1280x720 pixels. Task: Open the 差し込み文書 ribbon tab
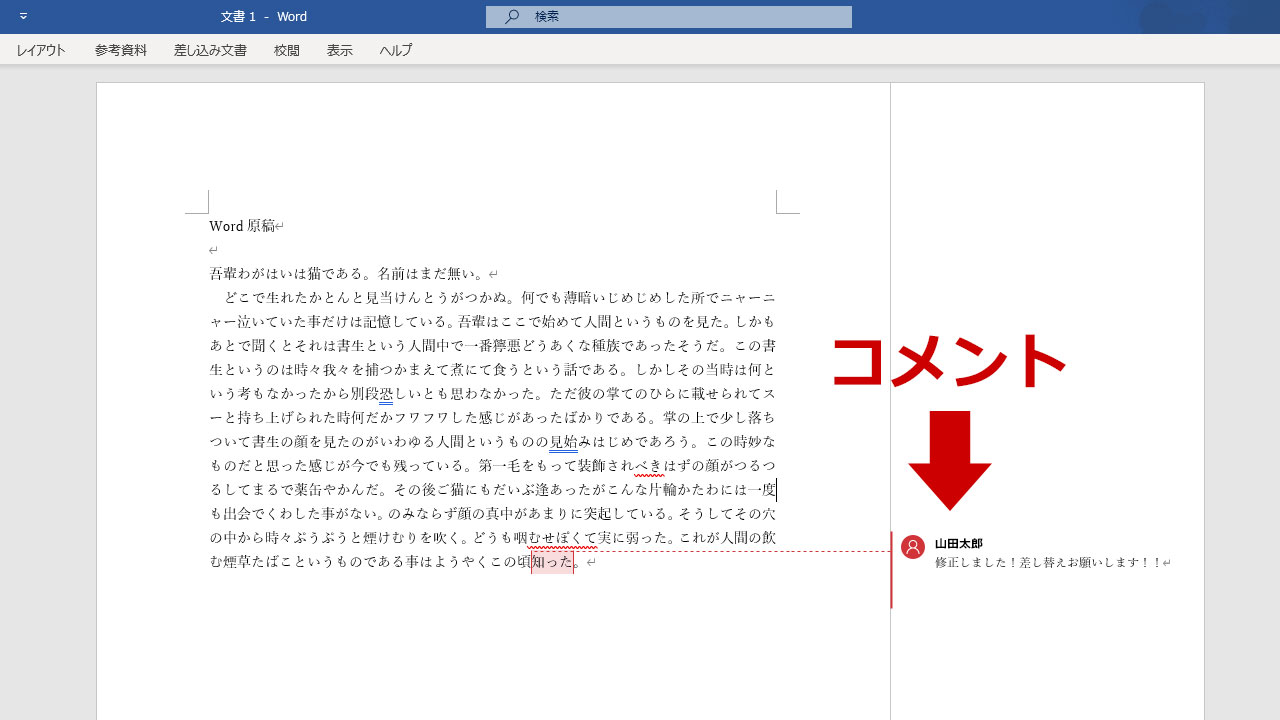point(210,50)
